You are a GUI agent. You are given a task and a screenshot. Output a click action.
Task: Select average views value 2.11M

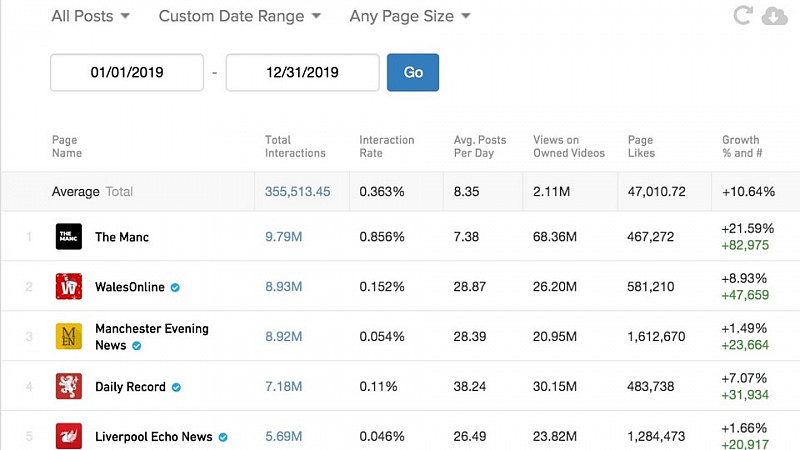tap(551, 192)
